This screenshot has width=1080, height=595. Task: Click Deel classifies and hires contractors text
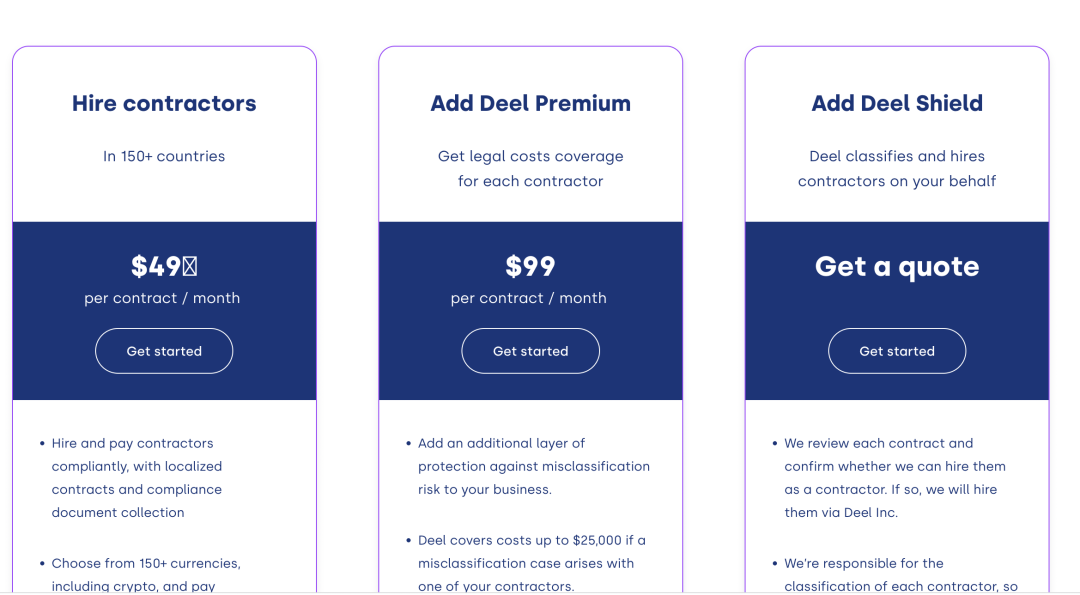(897, 168)
